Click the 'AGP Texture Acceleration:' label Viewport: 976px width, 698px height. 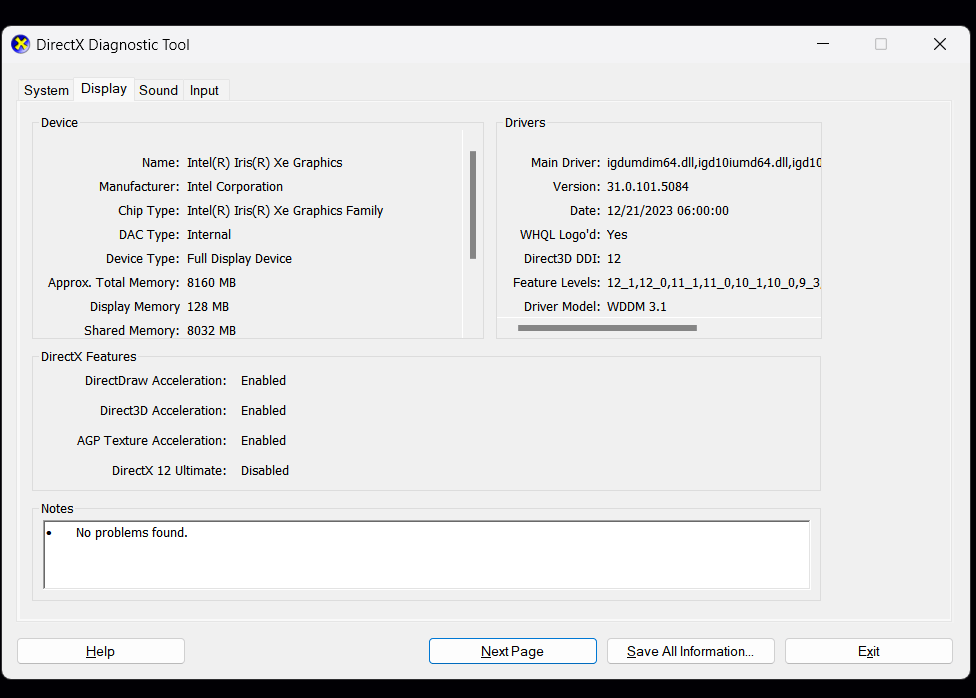(151, 440)
